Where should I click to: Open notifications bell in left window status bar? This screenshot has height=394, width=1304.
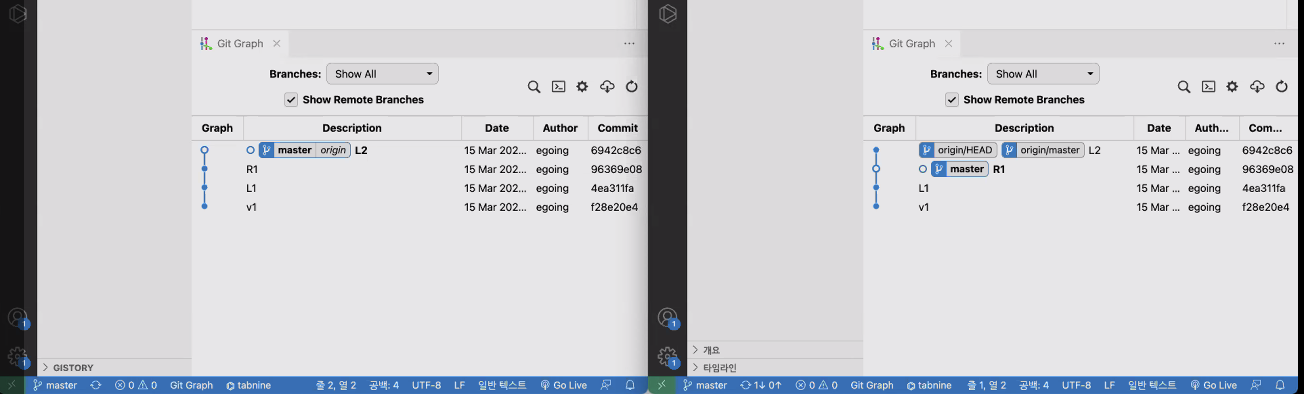coord(630,385)
